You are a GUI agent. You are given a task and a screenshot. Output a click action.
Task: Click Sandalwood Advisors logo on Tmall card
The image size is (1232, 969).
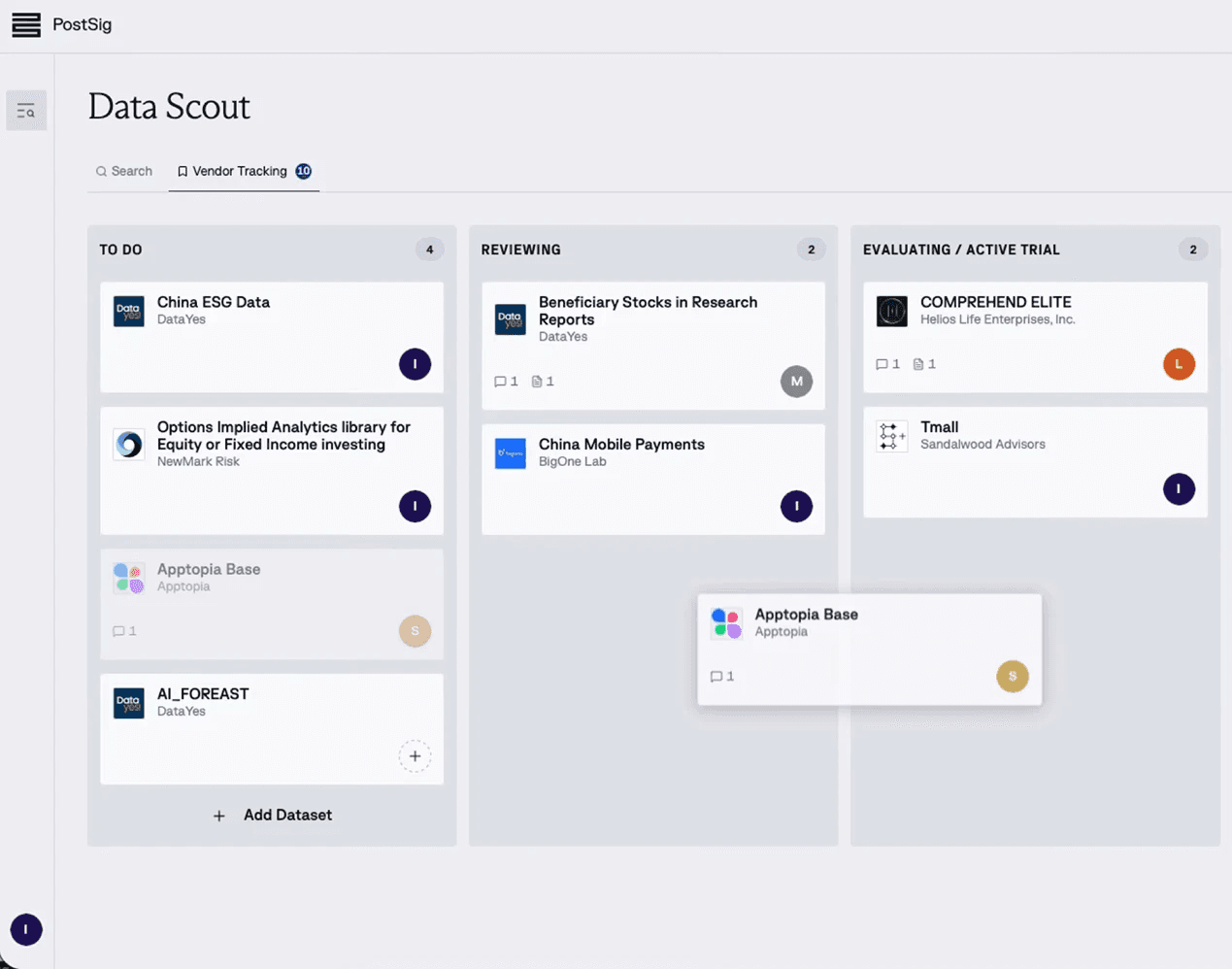pyautogui.click(x=892, y=436)
